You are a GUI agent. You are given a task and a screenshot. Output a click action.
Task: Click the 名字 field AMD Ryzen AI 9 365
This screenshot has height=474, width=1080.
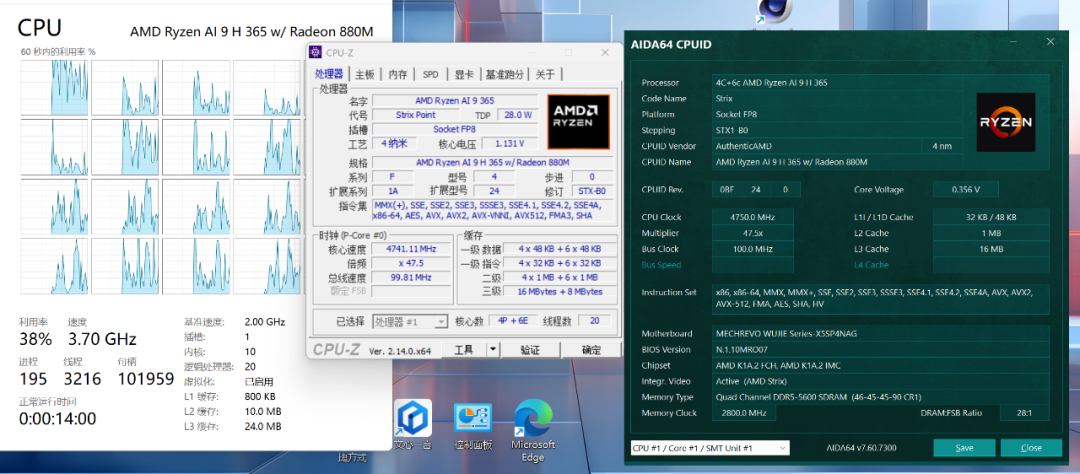pyautogui.click(x=455, y=101)
